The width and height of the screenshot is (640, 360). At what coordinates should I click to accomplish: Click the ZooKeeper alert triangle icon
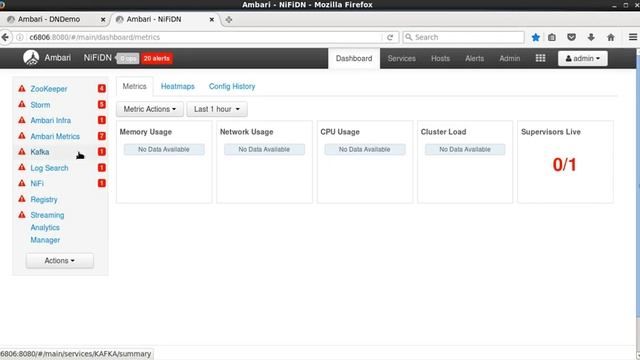pyautogui.click(x=22, y=88)
